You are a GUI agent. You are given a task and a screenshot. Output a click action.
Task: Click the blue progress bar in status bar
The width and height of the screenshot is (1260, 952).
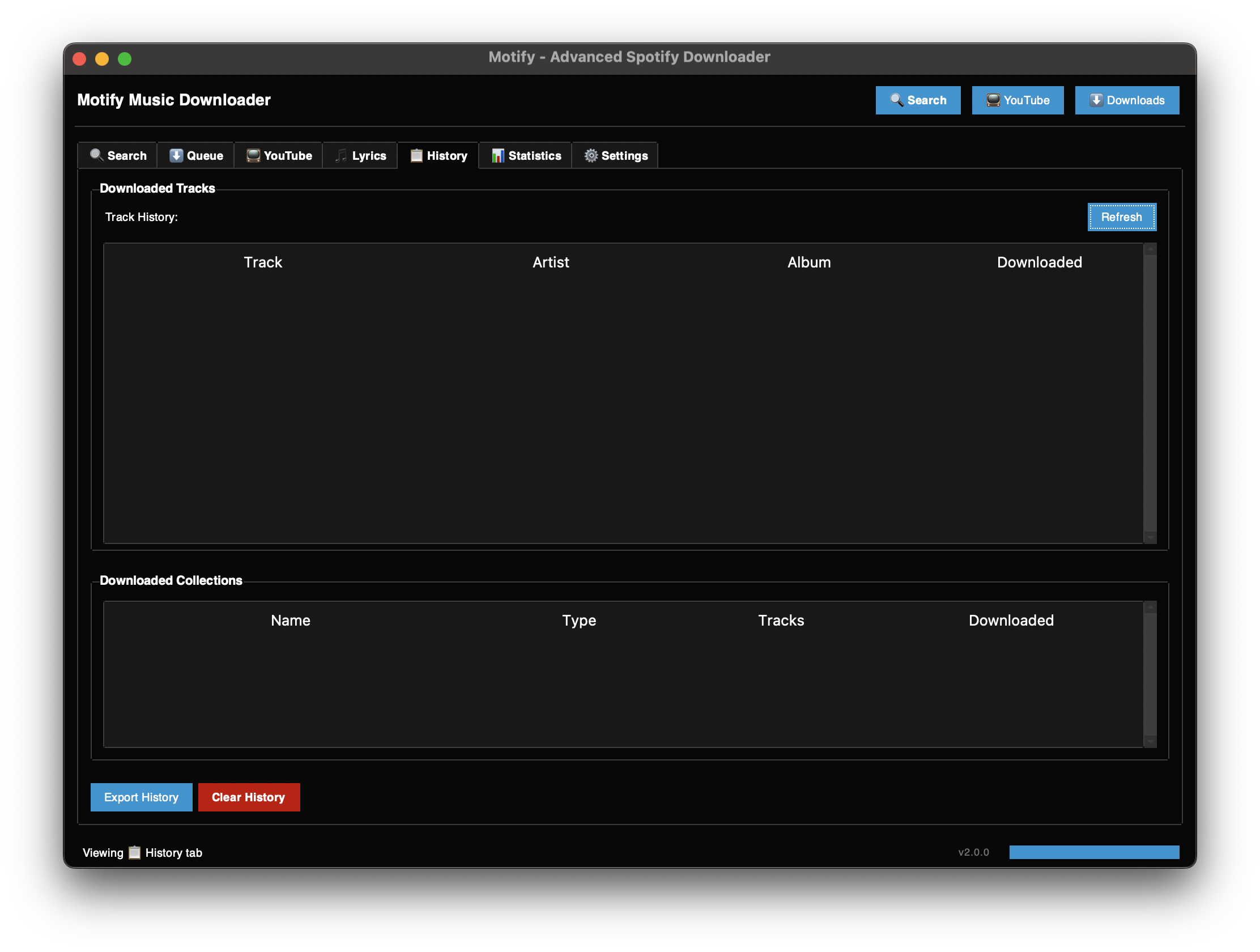click(1094, 852)
